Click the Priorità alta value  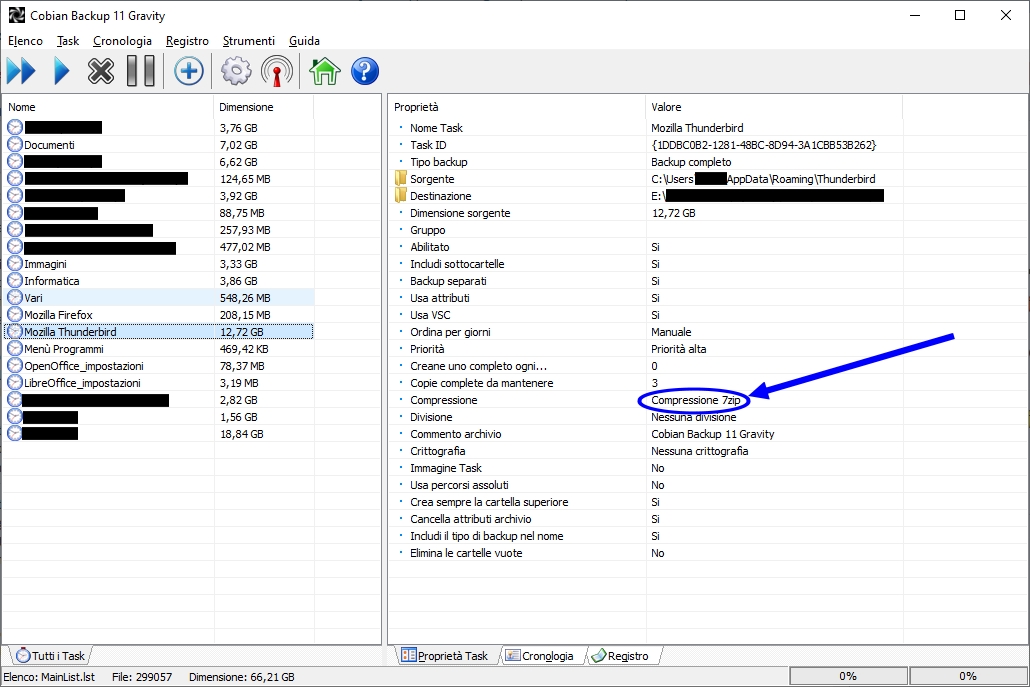point(679,349)
